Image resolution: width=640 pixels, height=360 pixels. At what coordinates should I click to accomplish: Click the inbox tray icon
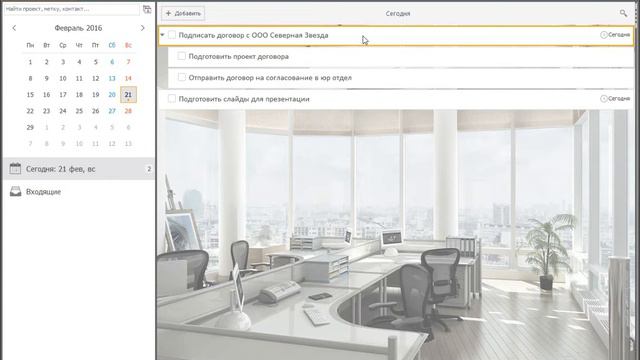(15, 191)
